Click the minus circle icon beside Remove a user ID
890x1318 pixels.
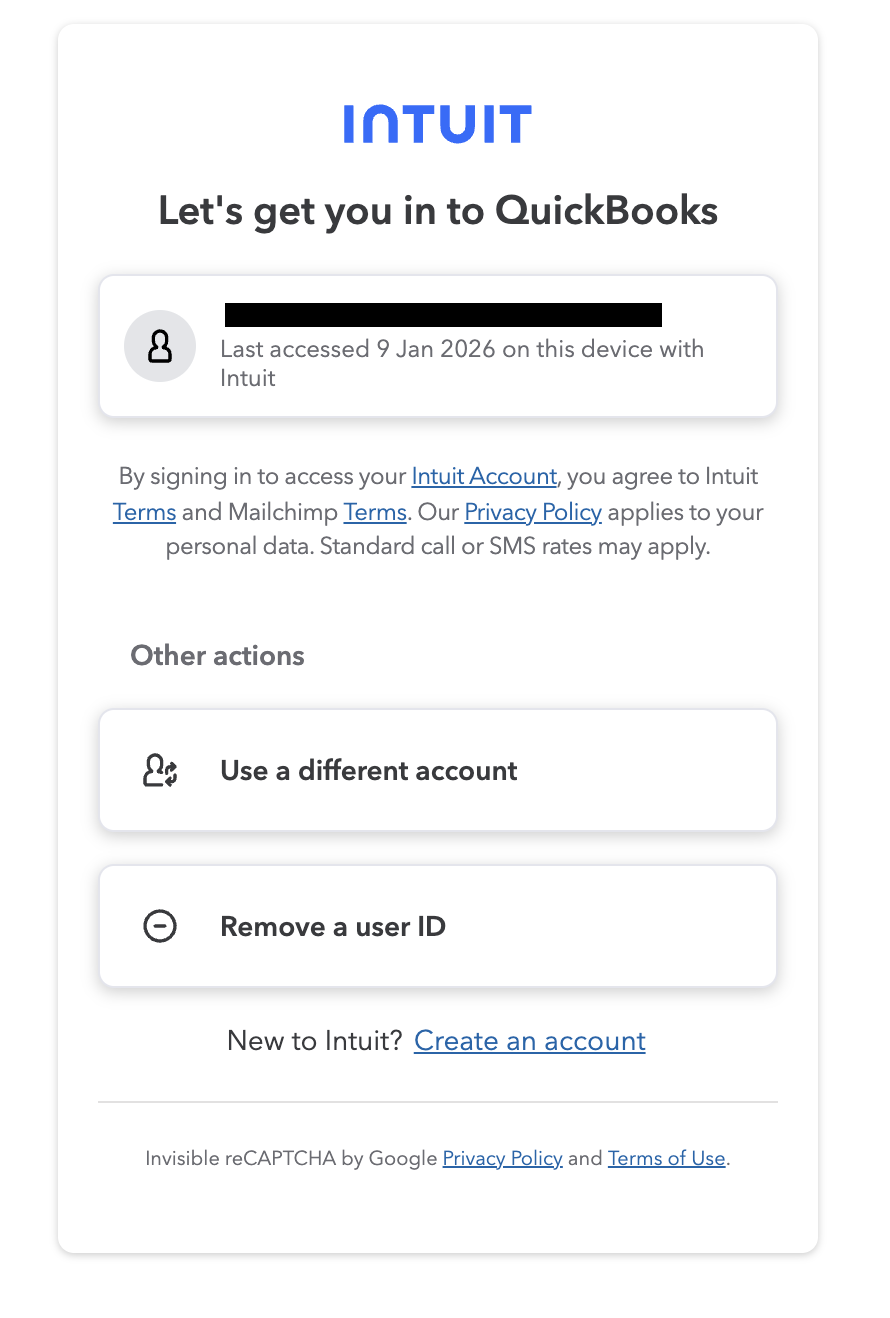tap(160, 926)
